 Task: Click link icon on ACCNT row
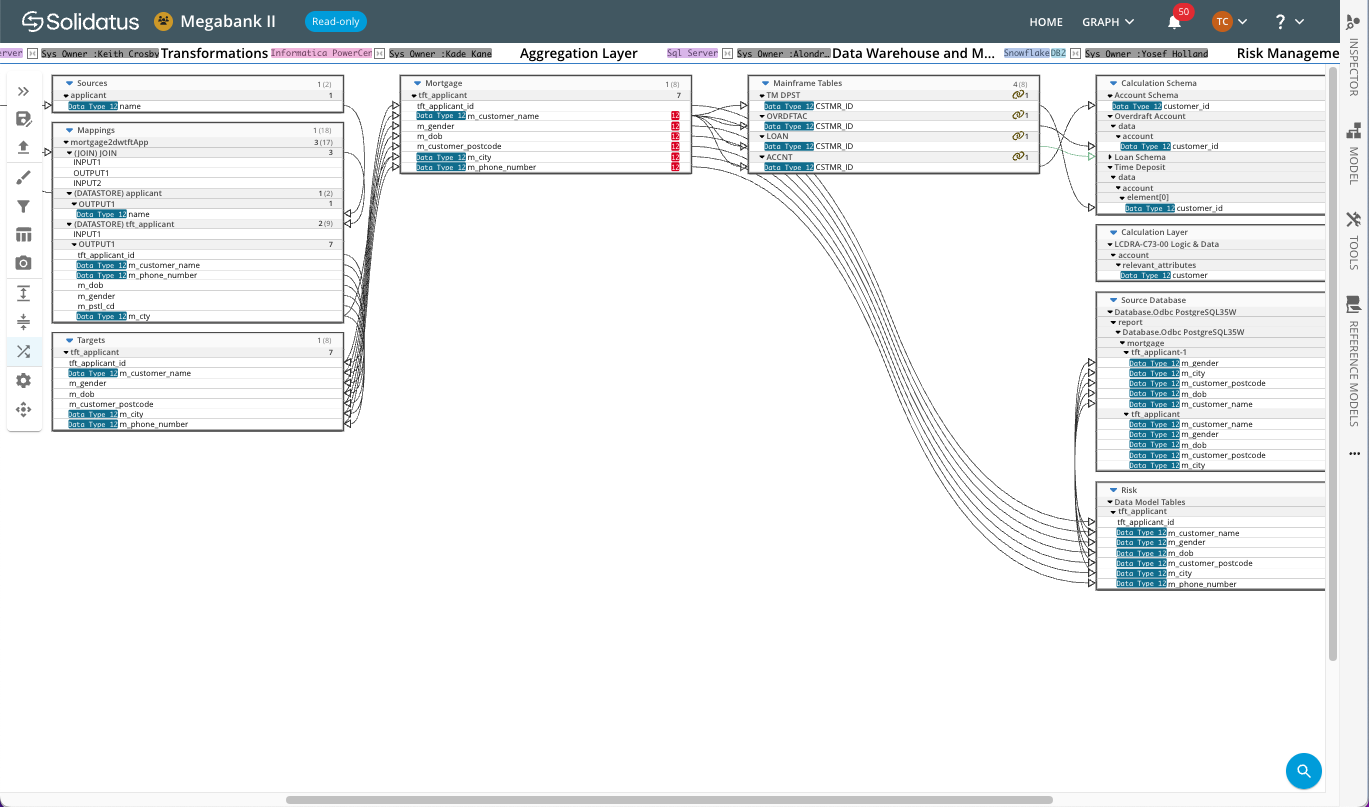tap(1018, 157)
